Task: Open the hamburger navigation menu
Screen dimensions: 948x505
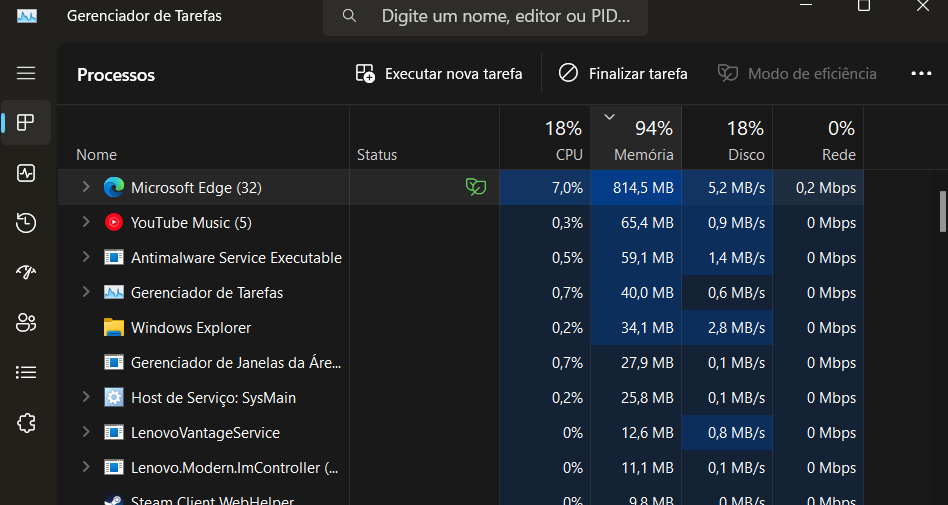Action: 26,73
